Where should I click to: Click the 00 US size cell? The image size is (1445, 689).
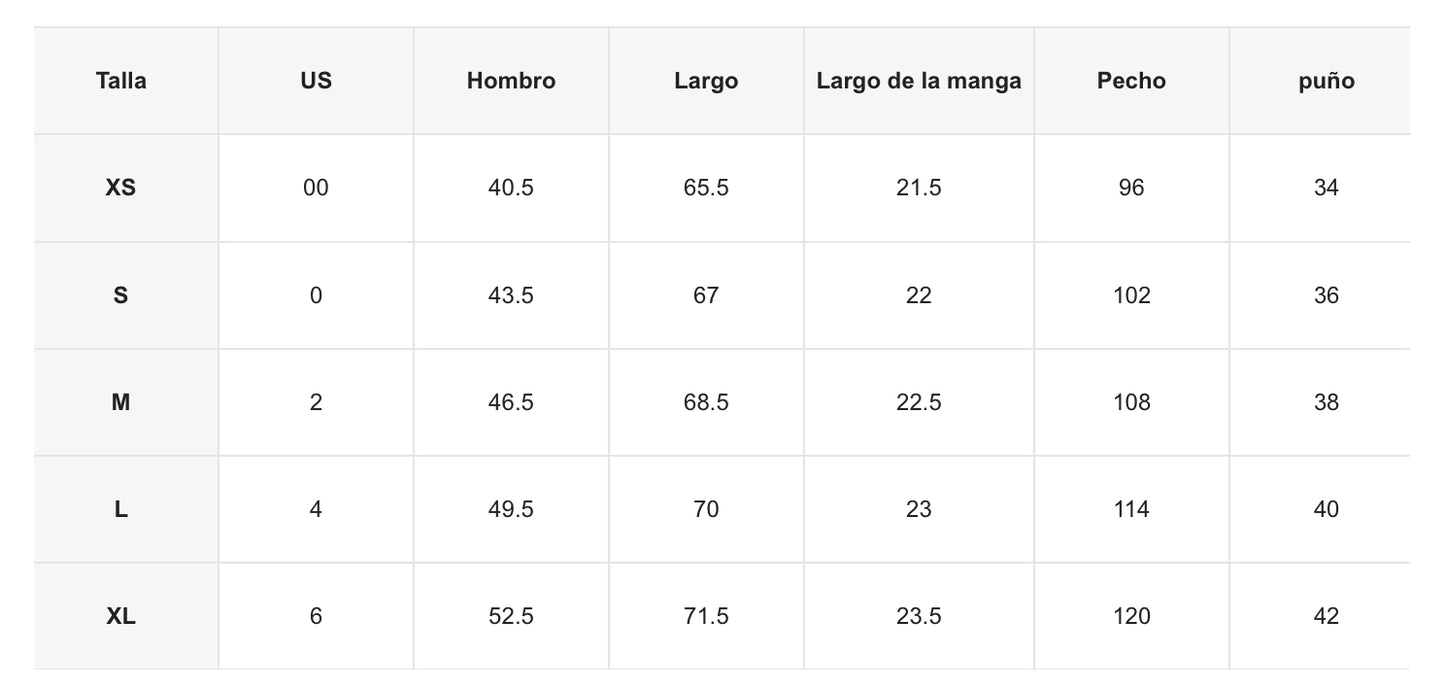316,188
